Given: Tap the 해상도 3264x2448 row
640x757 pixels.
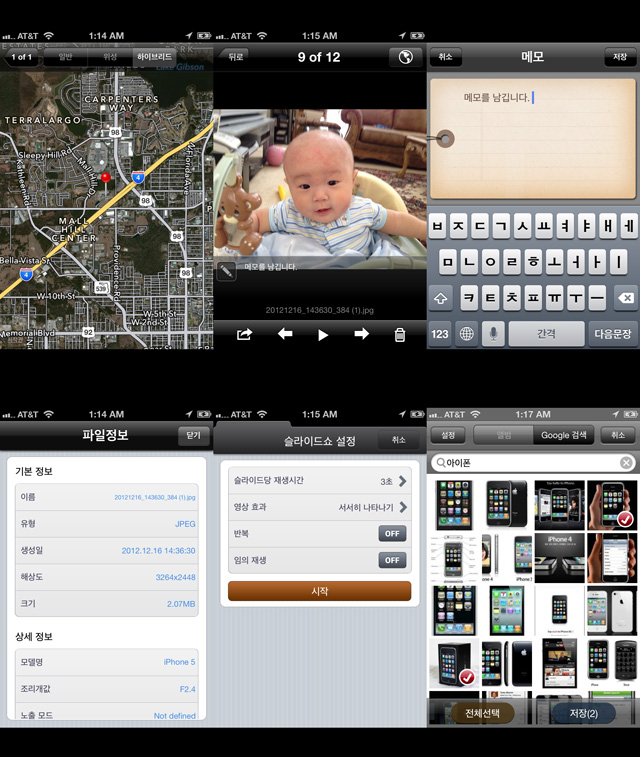Looking at the screenshot, I should tap(107, 577).
